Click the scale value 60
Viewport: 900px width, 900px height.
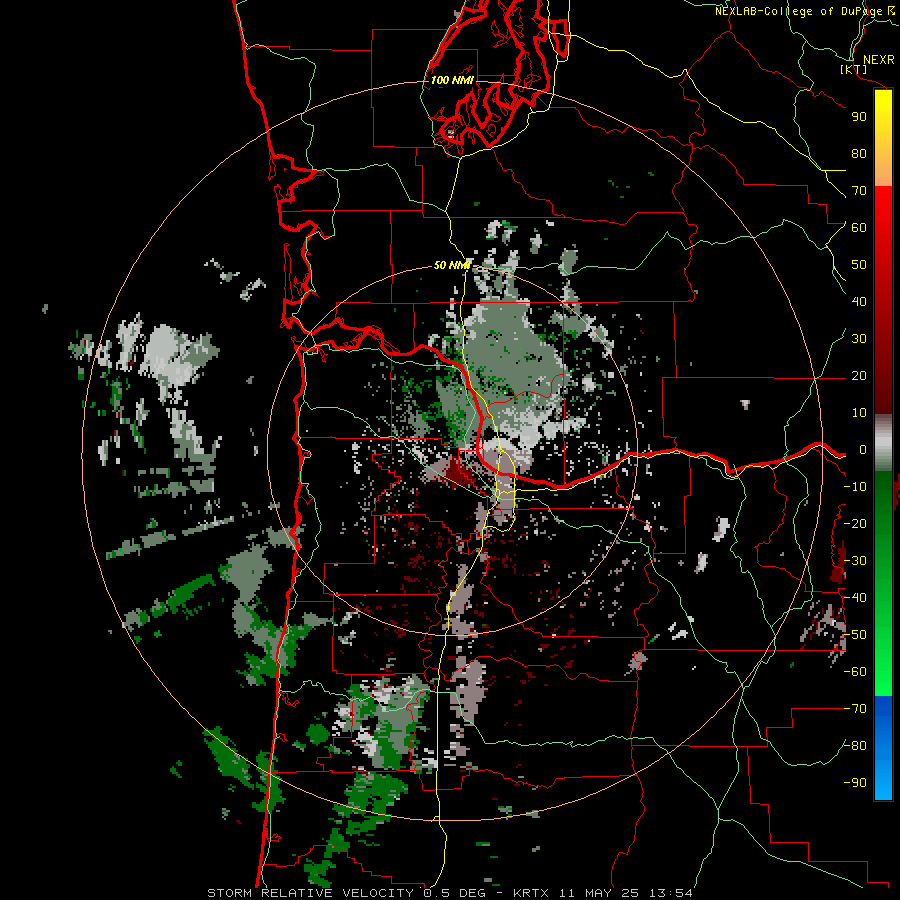[x=859, y=228]
